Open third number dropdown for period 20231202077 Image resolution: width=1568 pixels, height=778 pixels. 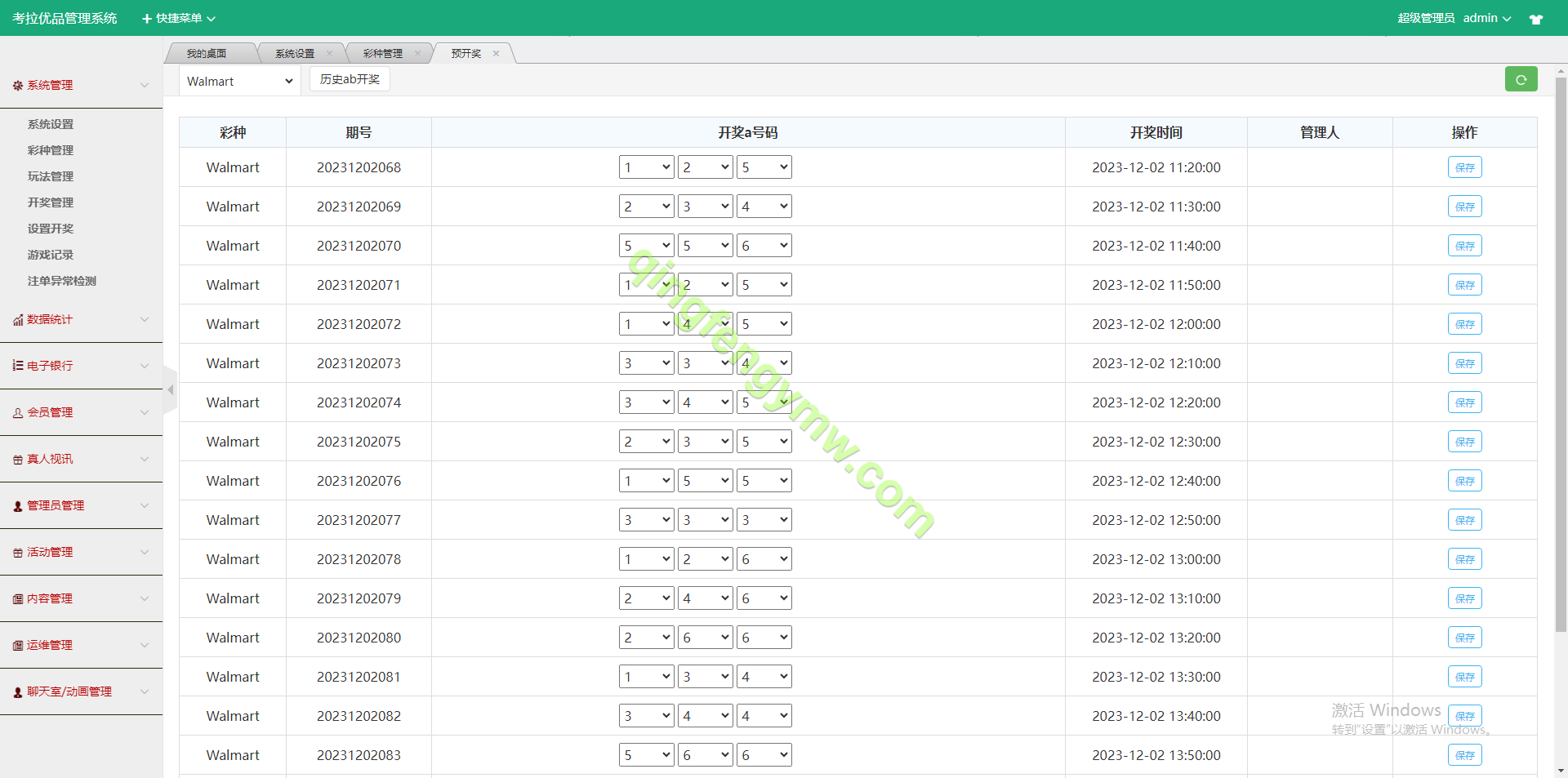[x=764, y=520]
